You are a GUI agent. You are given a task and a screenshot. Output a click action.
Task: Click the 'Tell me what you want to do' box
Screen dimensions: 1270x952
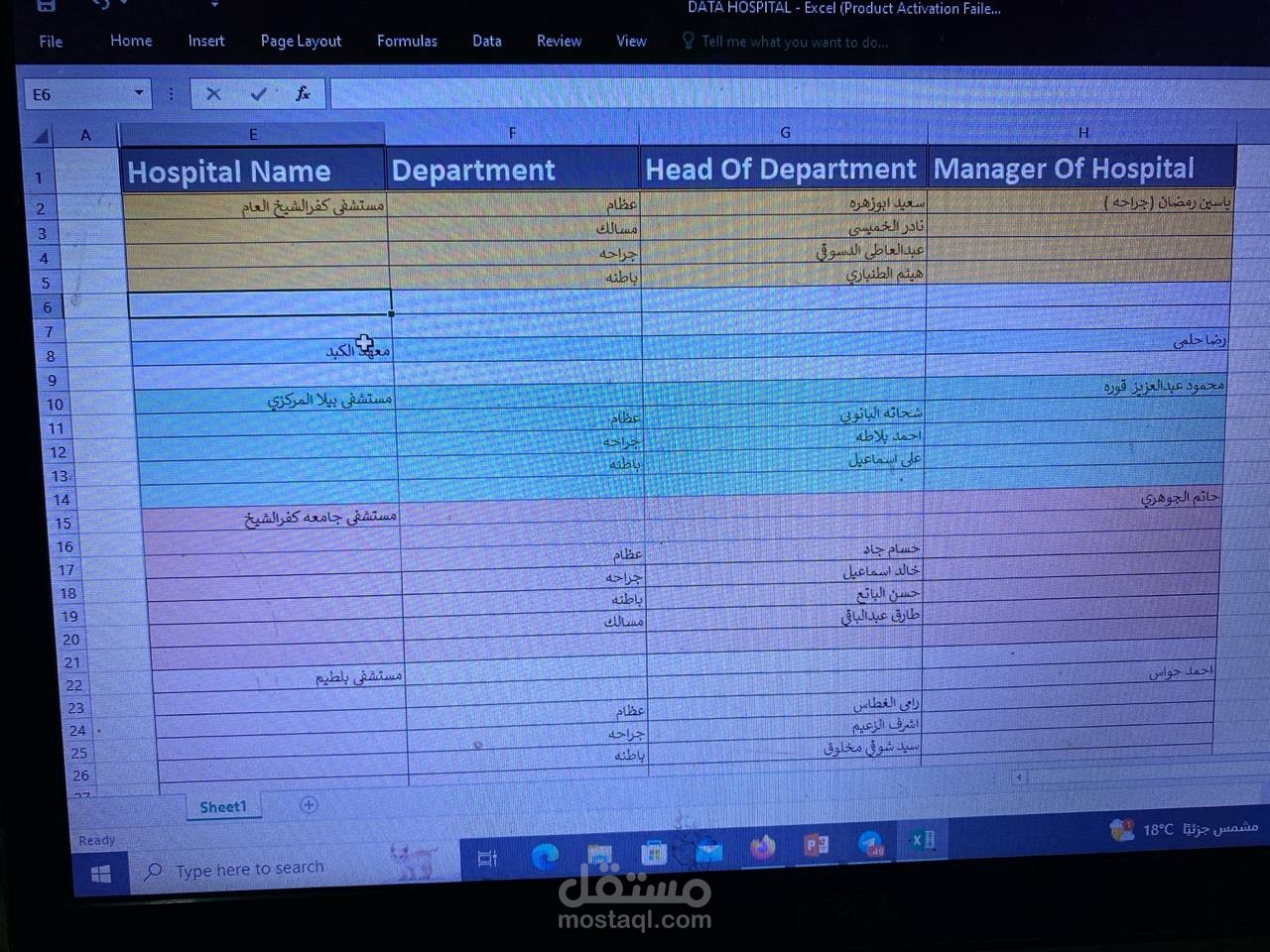(784, 42)
